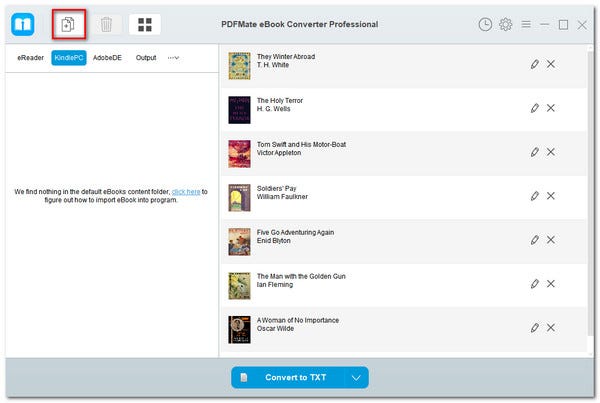This screenshot has width=600, height=403.
Task: Edit Tom Swift and His Motor-Boat
Action: click(535, 152)
